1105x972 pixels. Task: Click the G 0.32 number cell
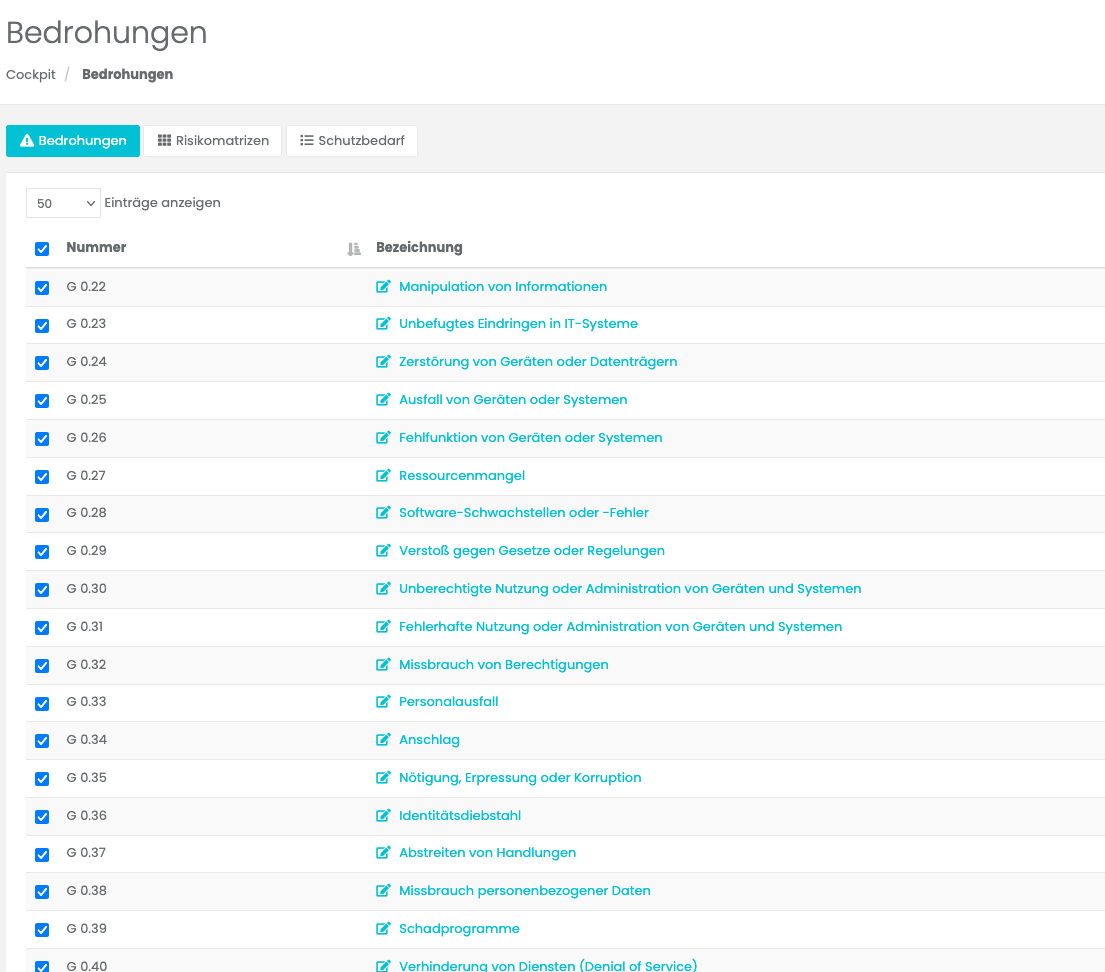pos(87,665)
